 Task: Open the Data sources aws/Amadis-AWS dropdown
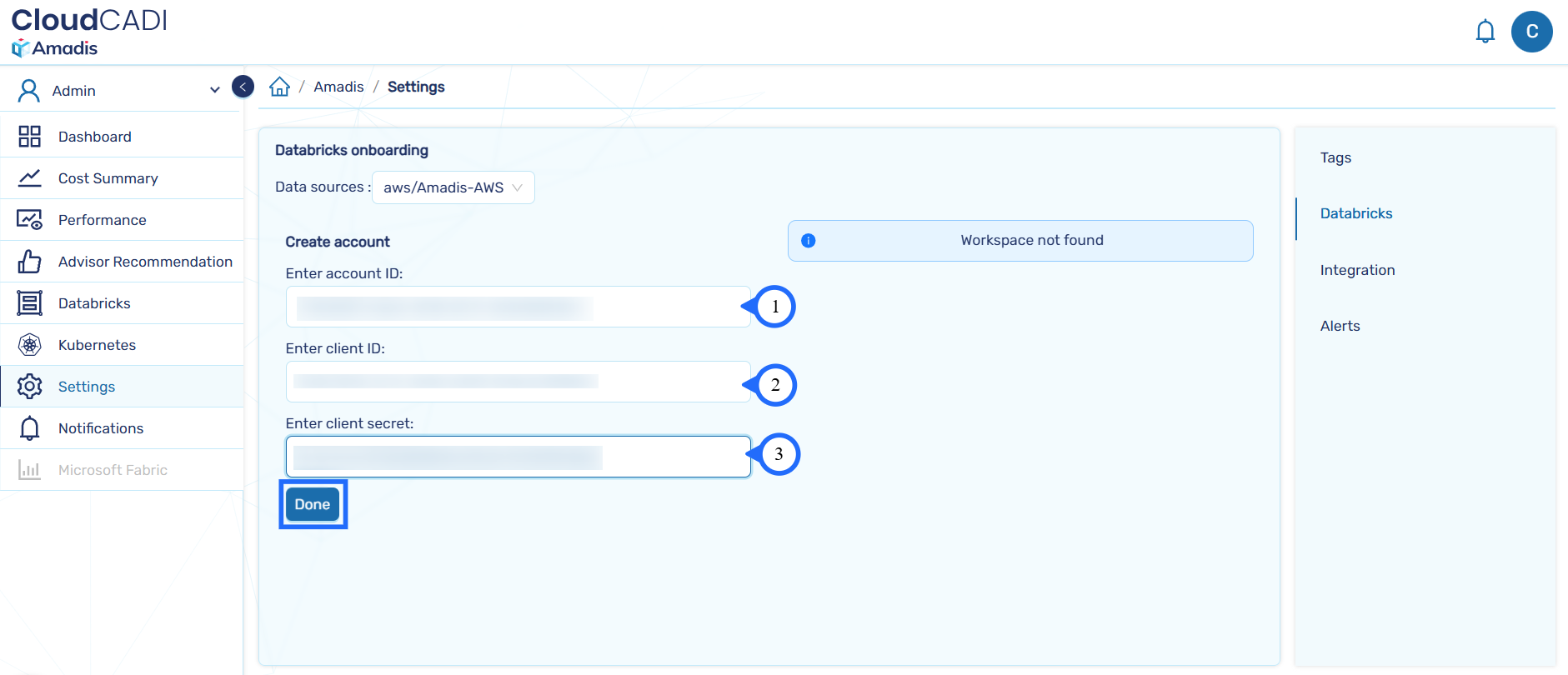453,187
